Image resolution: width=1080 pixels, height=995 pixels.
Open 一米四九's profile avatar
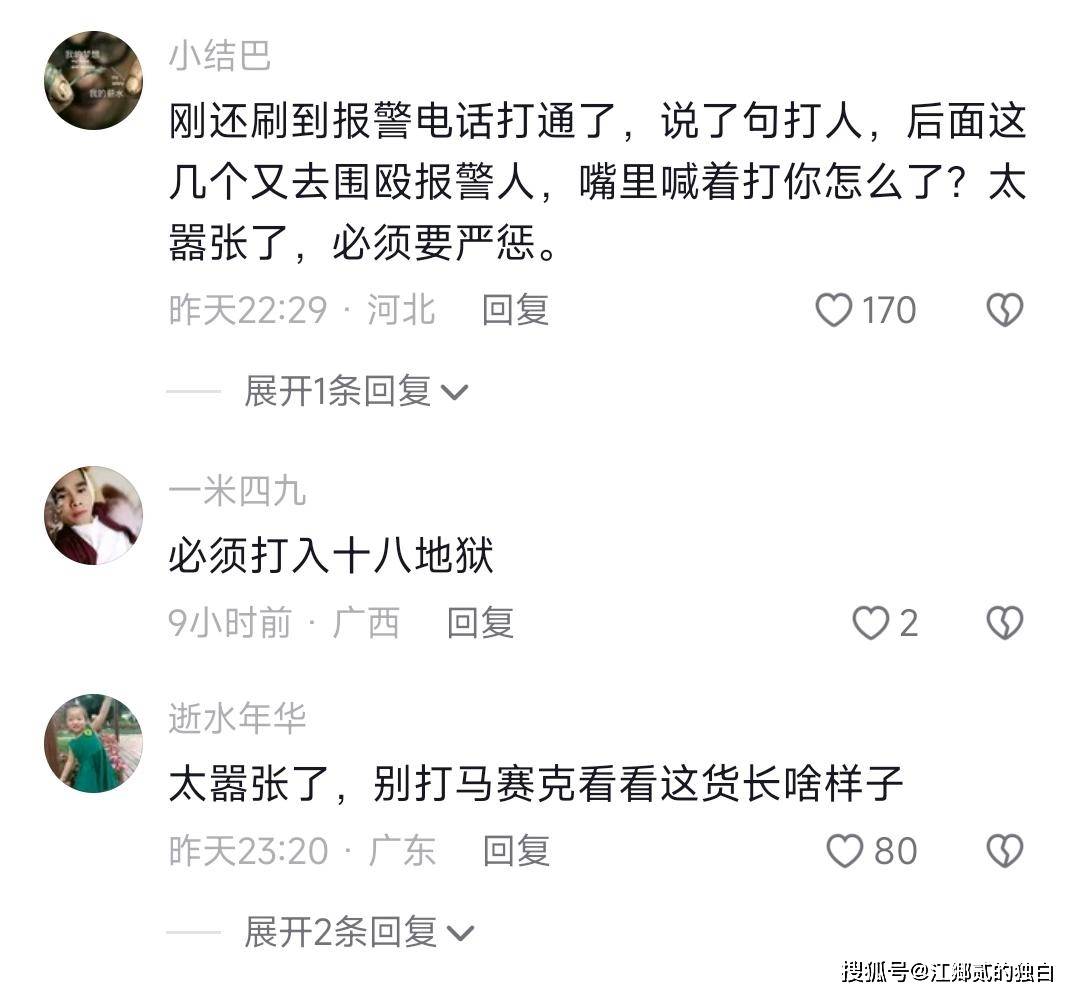tap(93, 516)
